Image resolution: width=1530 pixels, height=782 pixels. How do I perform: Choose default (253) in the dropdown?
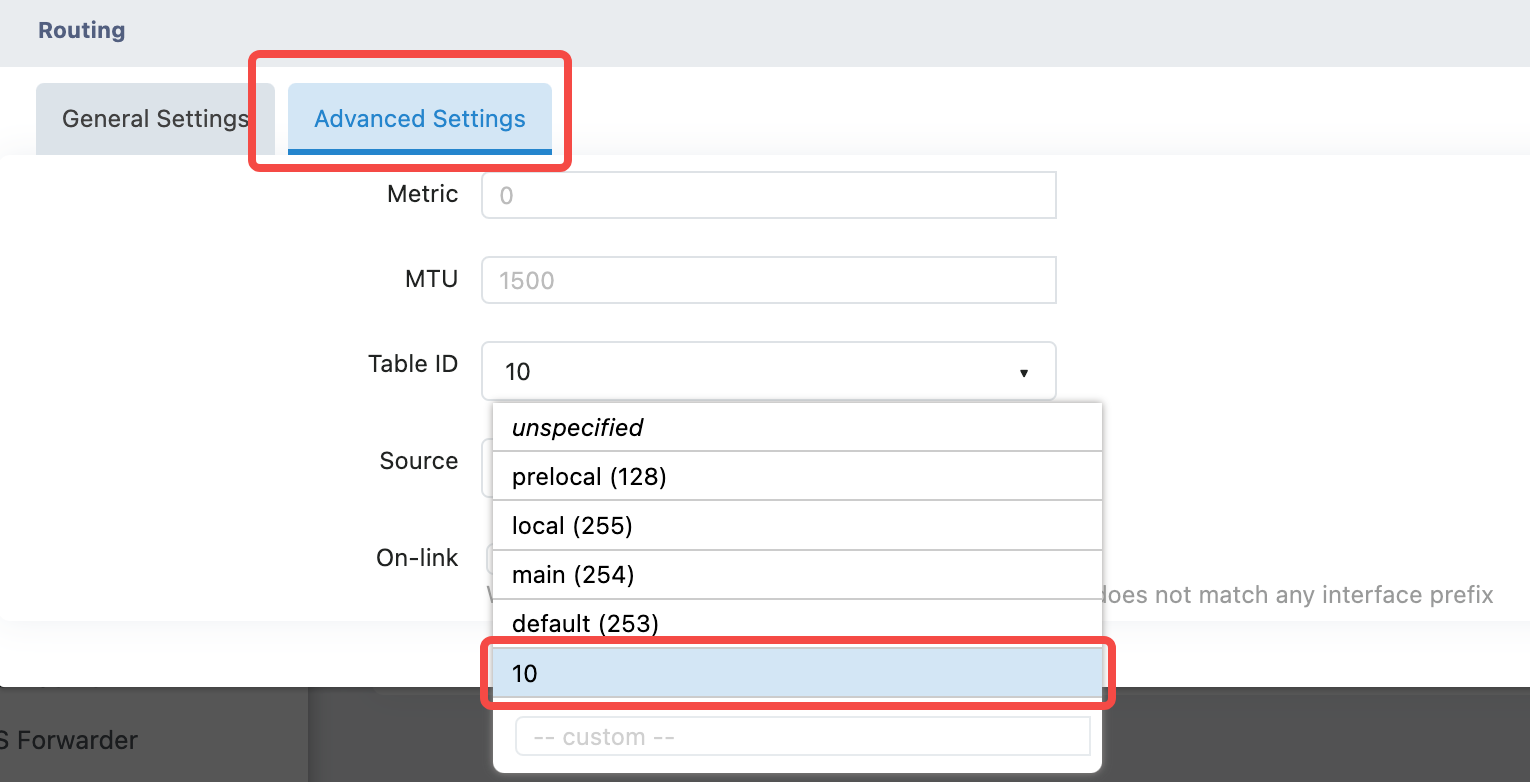(x=797, y=623)
